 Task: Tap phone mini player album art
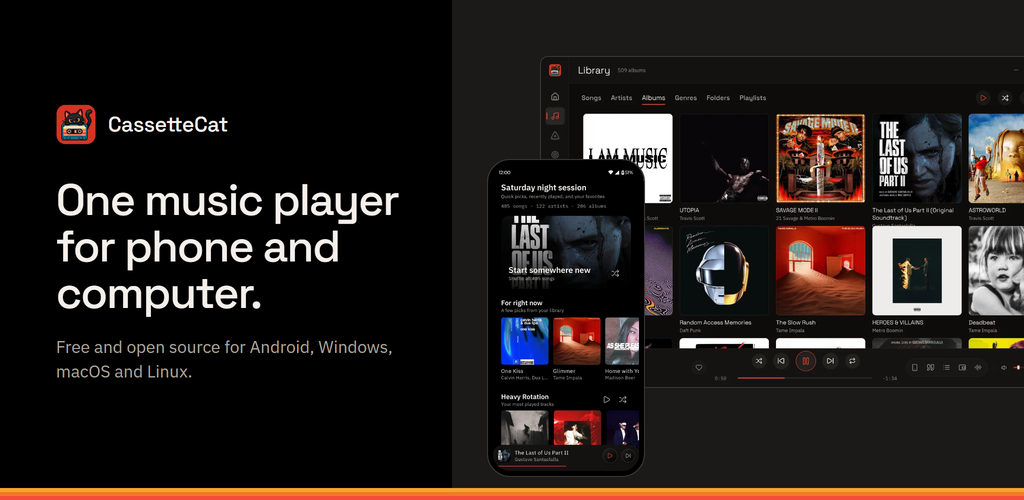click(x=504, y=456)
